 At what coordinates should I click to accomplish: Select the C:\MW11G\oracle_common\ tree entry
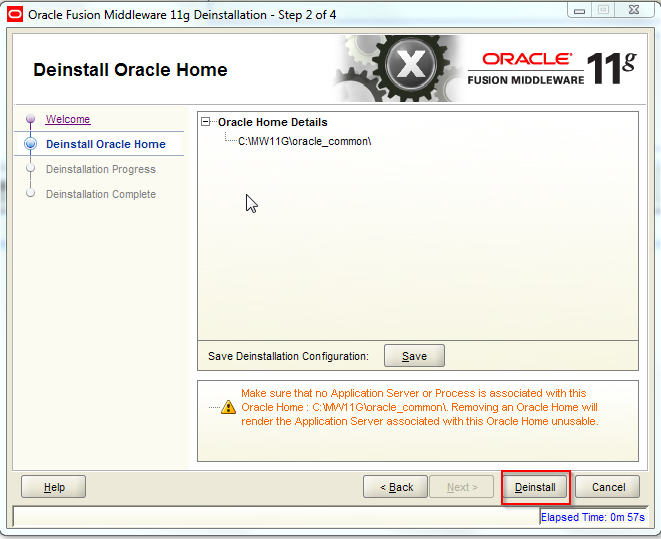pyautogui.click(x=304, y=141)
